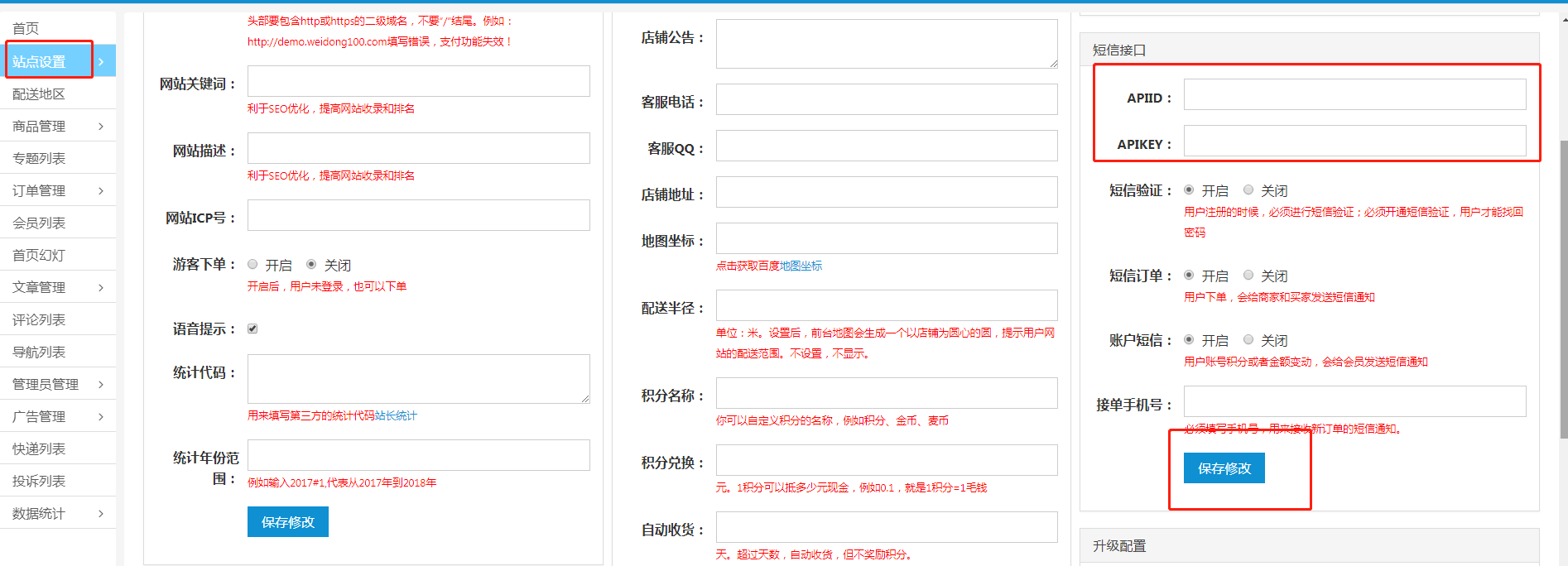Image resolution: width=1568 pixels, height=566 pixels.
Task: Focus the 客服电话 text field
Action: click(886, 100)
